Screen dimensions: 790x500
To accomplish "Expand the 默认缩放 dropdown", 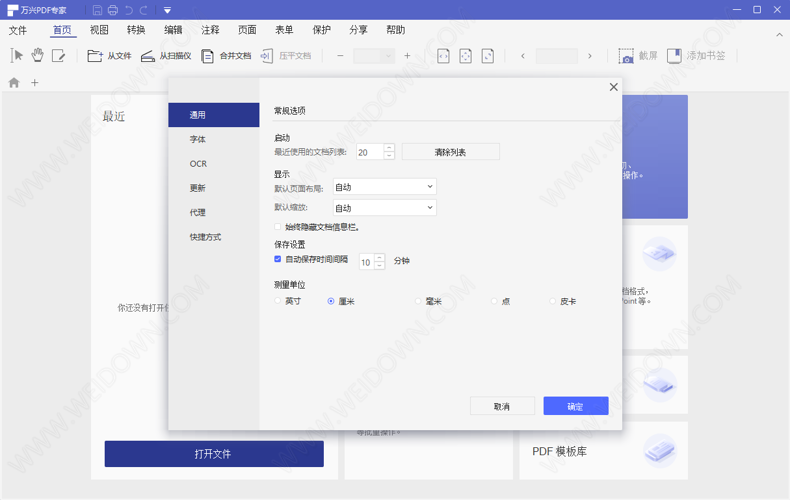I will tap(385, 208).
